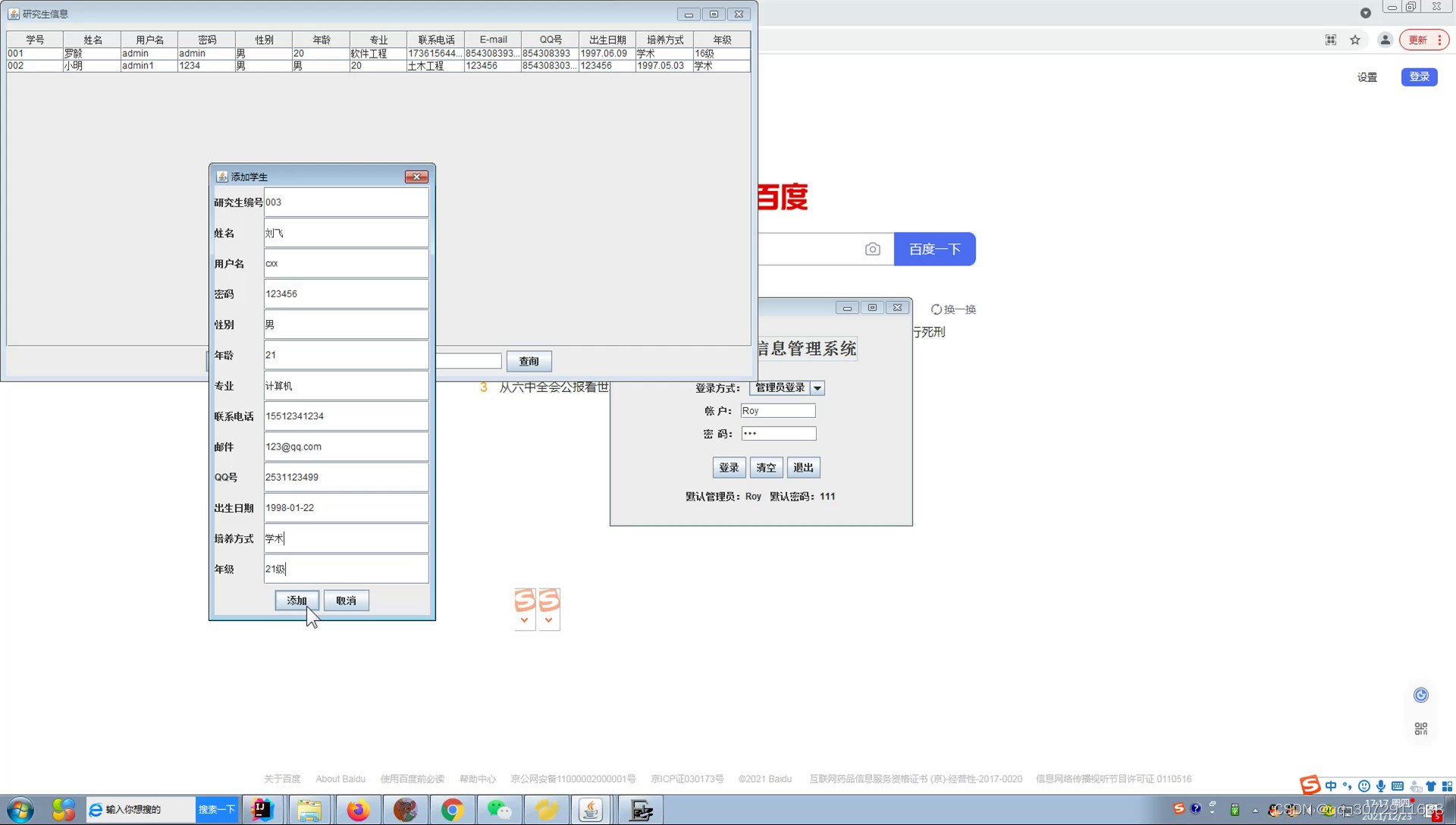Click the 联系电话 field with 15512341234
Image resolution: width=1456 pixels, height=825 pixels.
[x=346, y=416]
